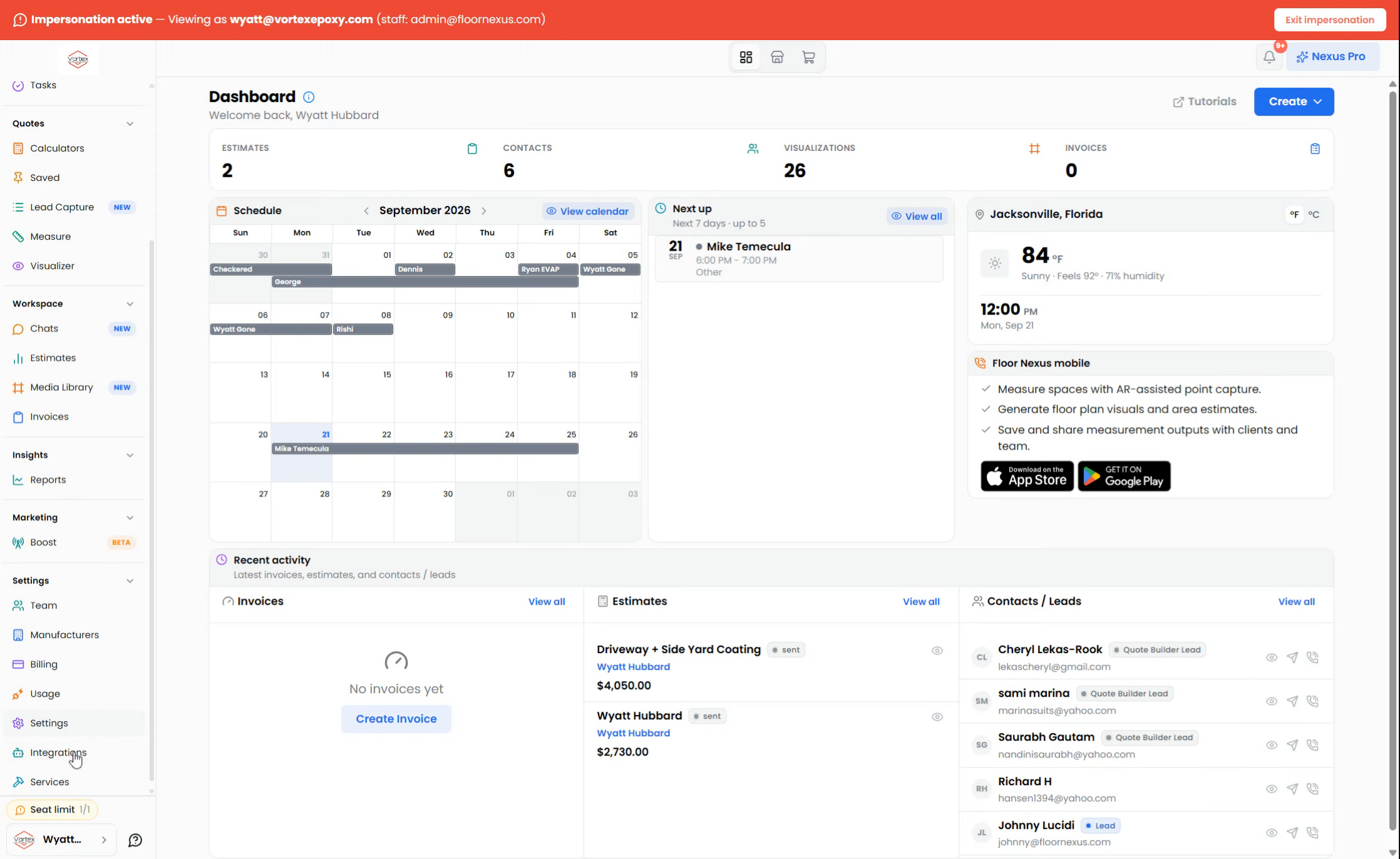Go to next month in Schedule
This screenshot has width=1400, height=859.
pos(484,211)
